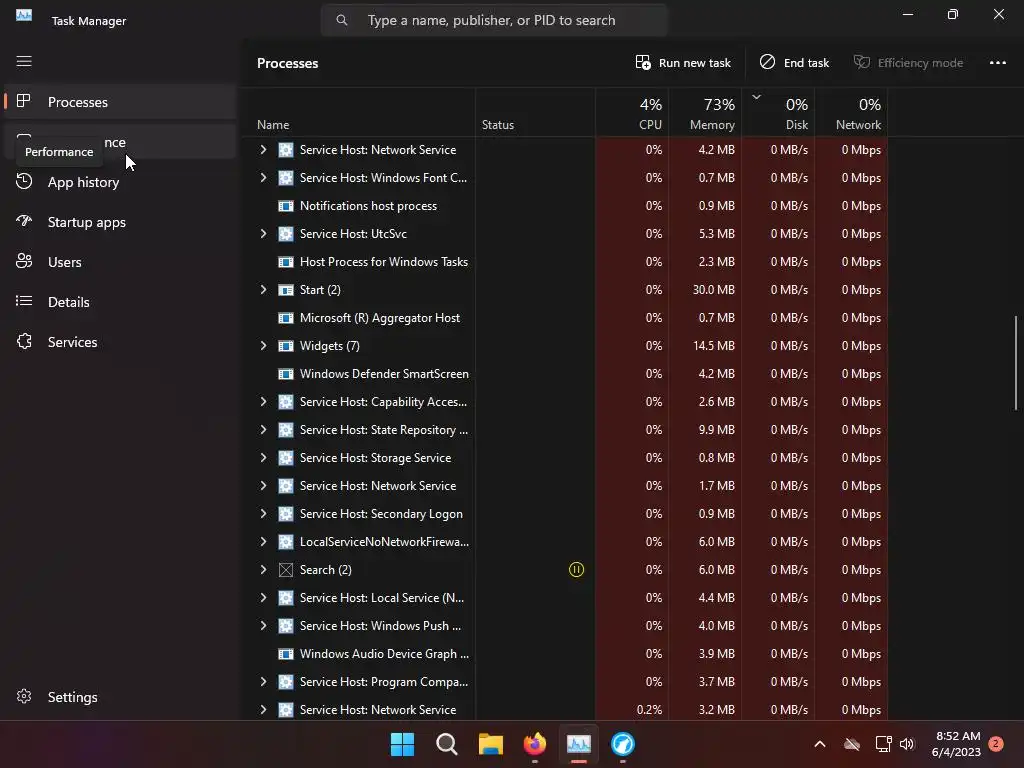Expand Service Host: Secondary Logon row
The image size is (1024, 768).
pyautogui.click(x=263, y=514)
